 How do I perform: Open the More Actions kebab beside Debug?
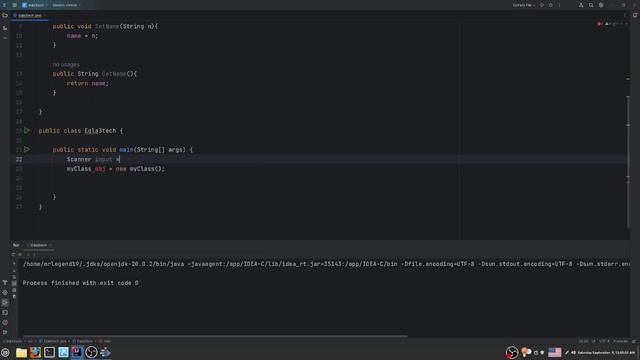tap(560, 5)
